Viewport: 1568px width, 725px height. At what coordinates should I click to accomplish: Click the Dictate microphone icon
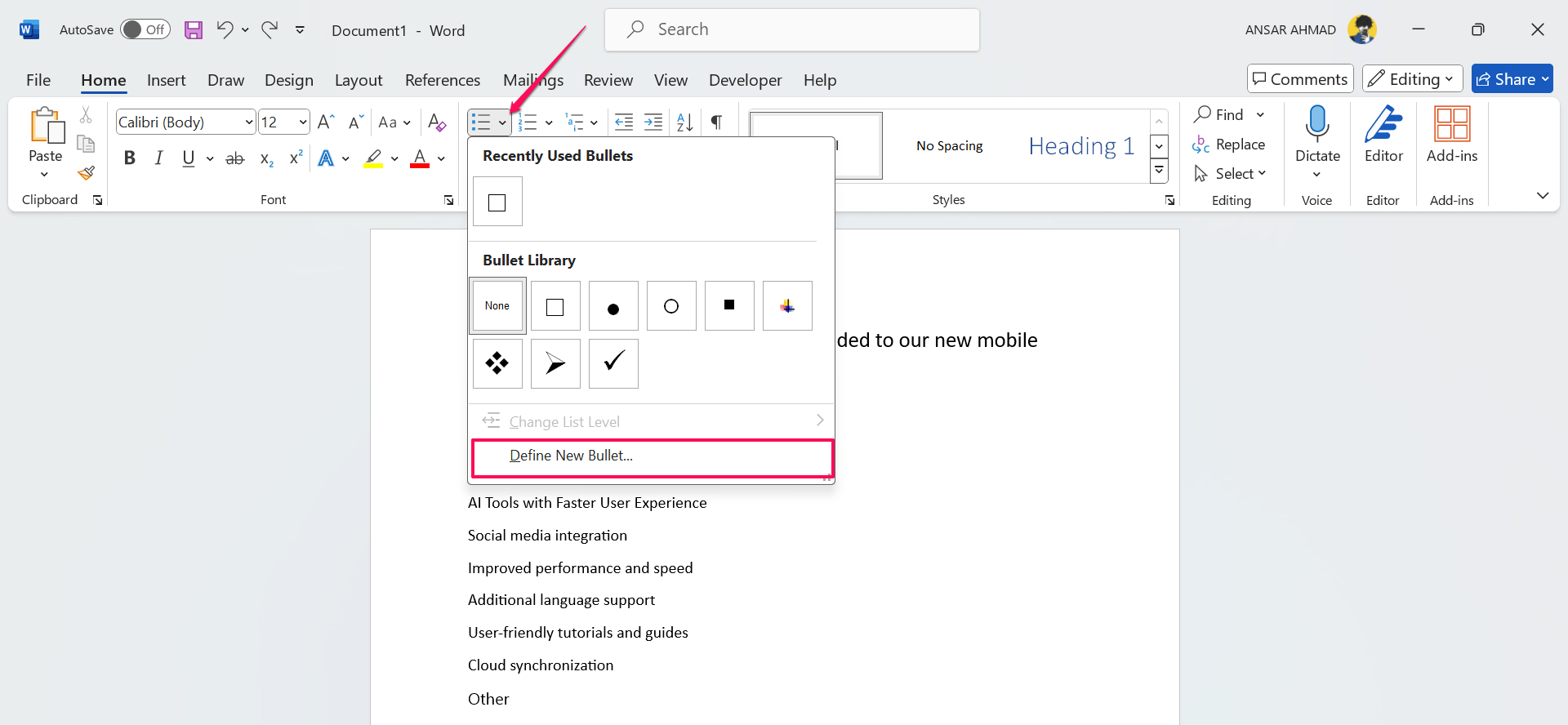[x=1317, y=123]
